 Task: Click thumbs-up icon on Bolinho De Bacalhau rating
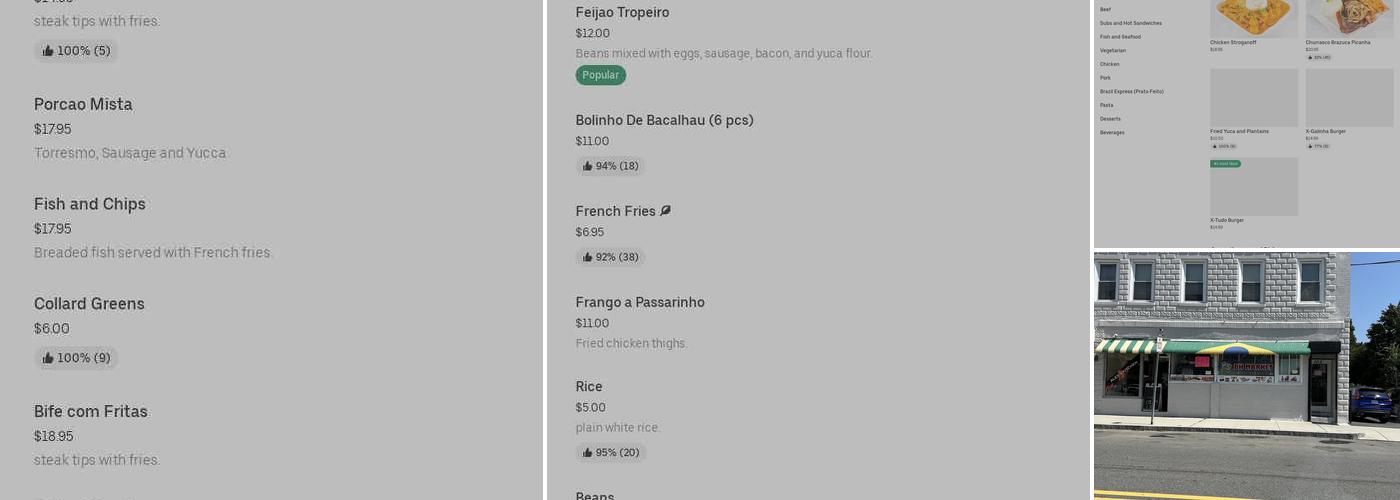[x=588, y=166]
